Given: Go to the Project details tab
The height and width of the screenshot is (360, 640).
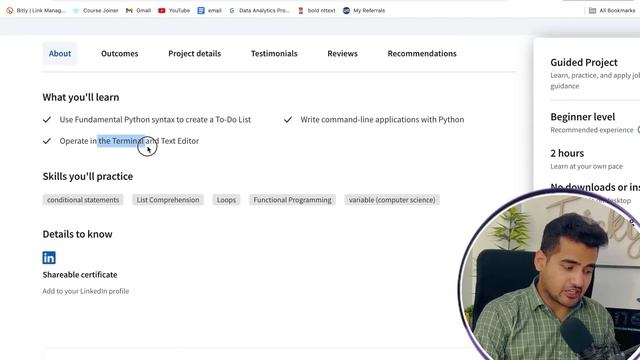Looking at the screenshot, I should [x=194, y=53].
